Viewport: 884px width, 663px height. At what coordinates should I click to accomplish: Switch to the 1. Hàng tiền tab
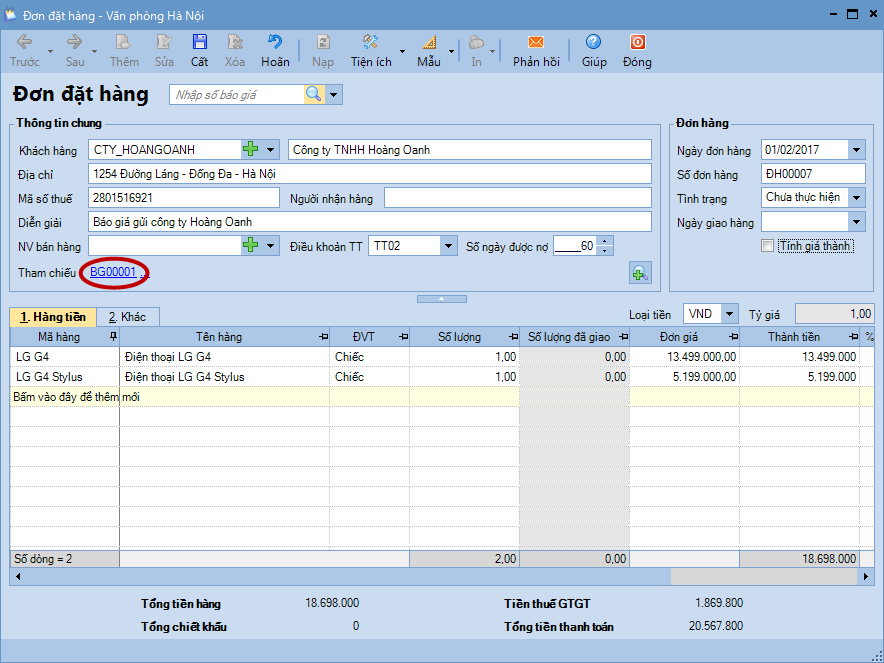tap(53, 317)
